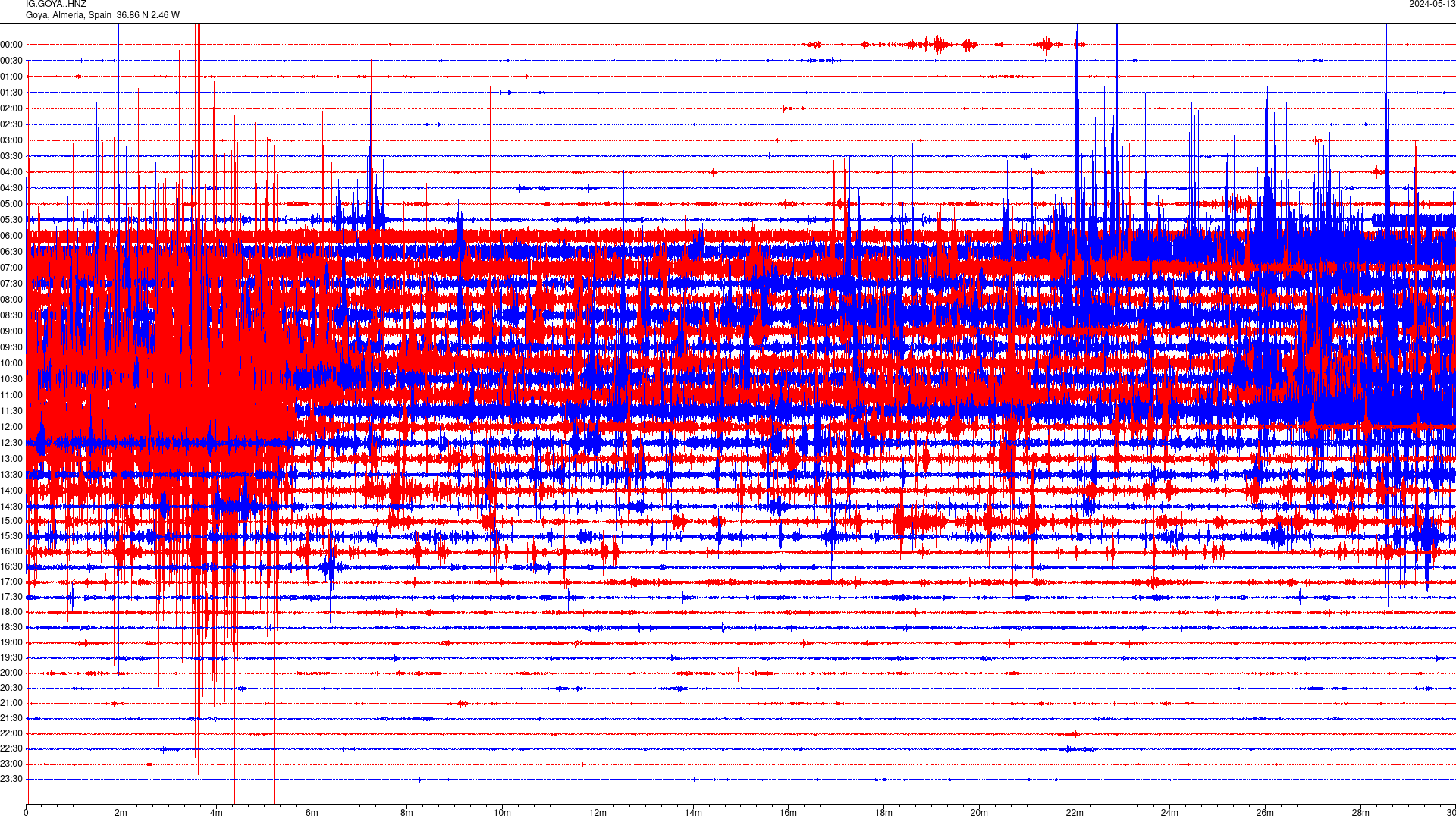
Task: Click the 09:30 time row label
Action: click(x=11, y=347)
